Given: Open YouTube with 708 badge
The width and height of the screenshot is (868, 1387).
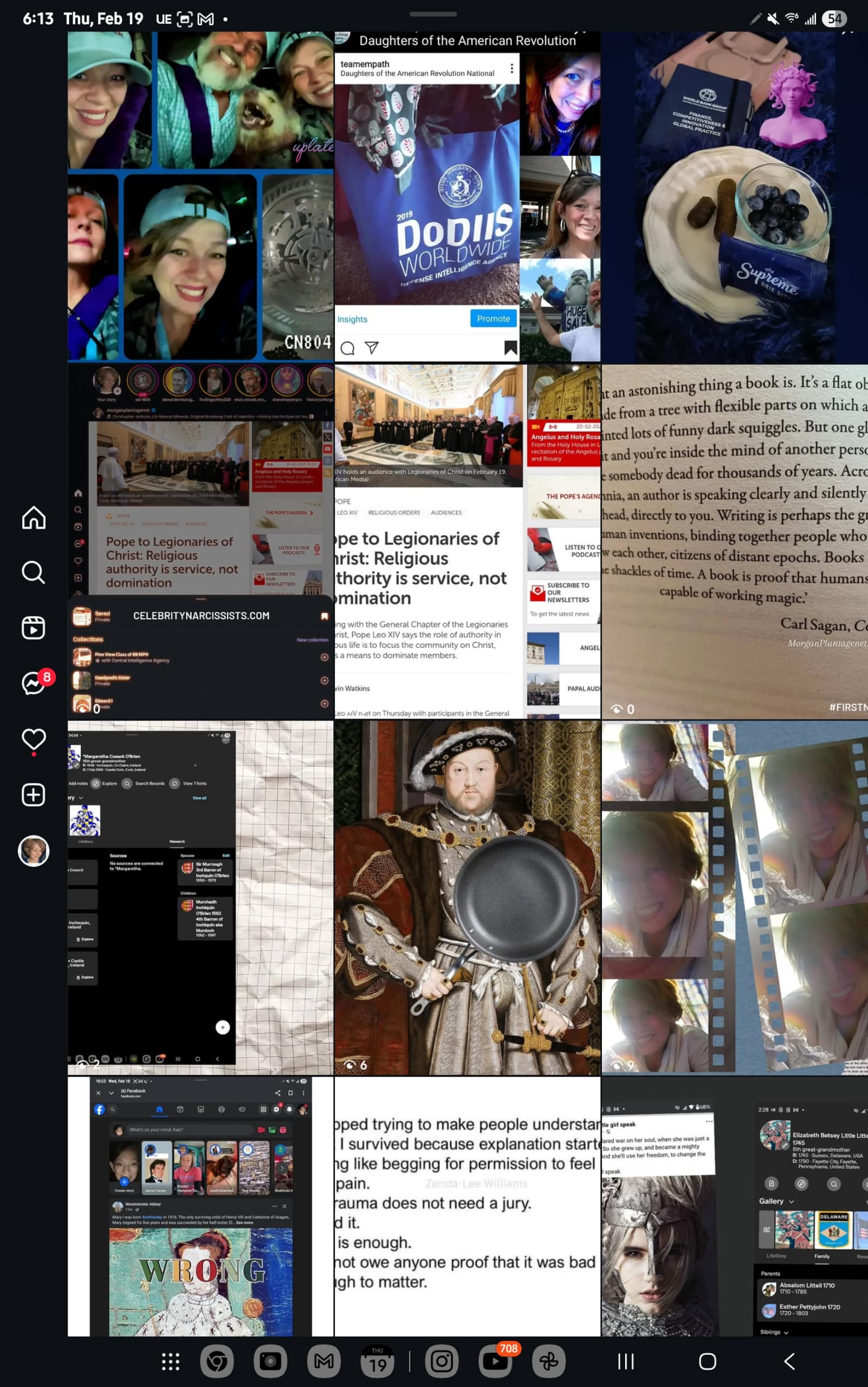Looking at the screenshot, I should [x=495, y=1361].
